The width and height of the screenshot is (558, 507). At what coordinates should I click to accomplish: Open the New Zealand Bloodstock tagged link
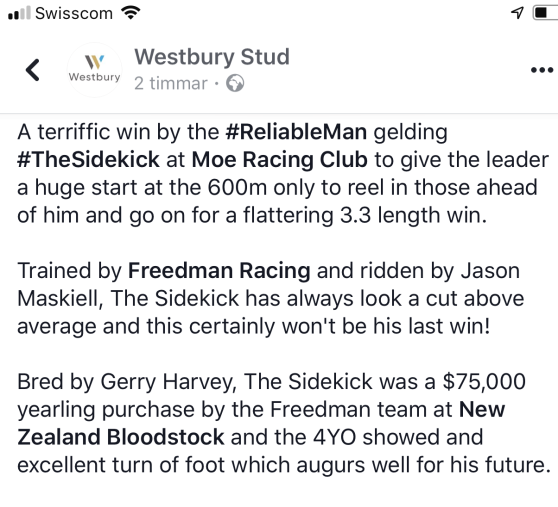[261, 423]
